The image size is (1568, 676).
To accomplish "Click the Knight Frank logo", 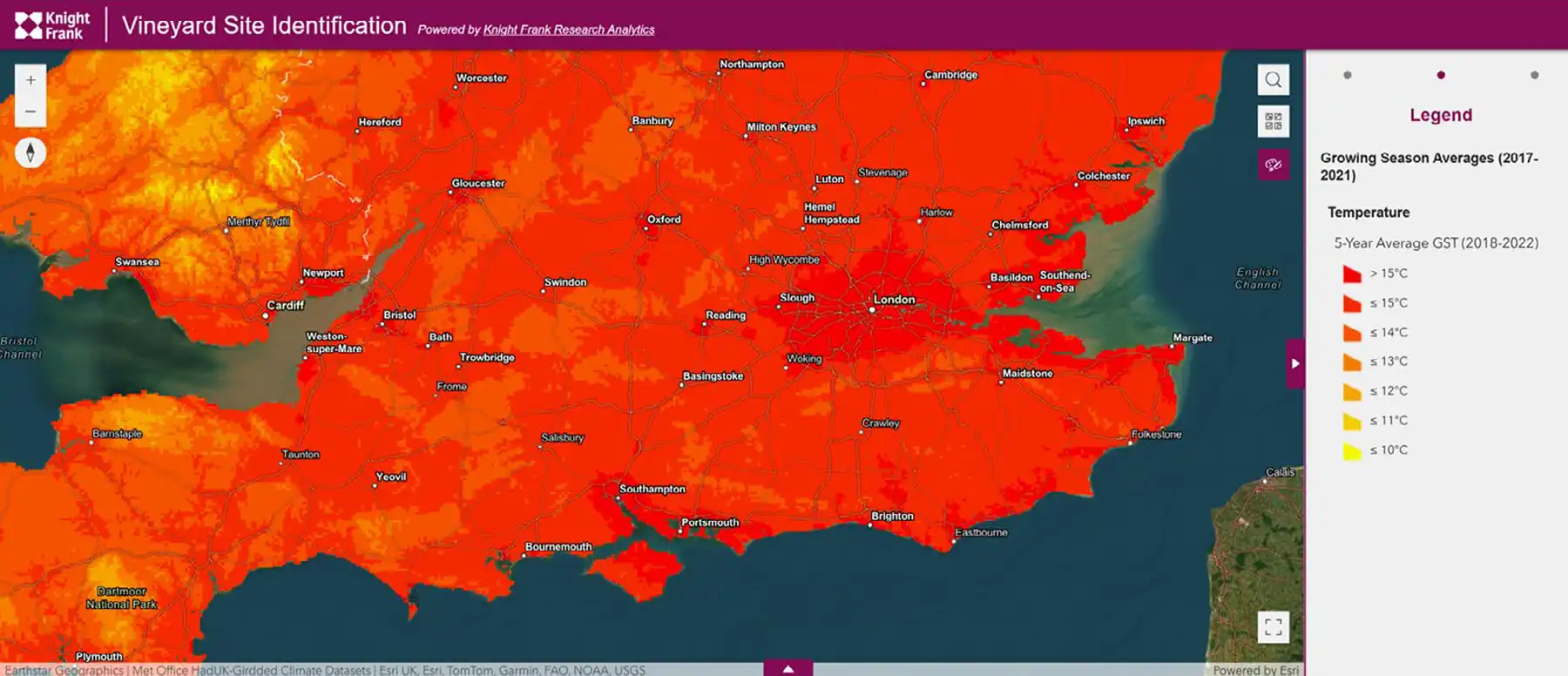I will 52,25.
